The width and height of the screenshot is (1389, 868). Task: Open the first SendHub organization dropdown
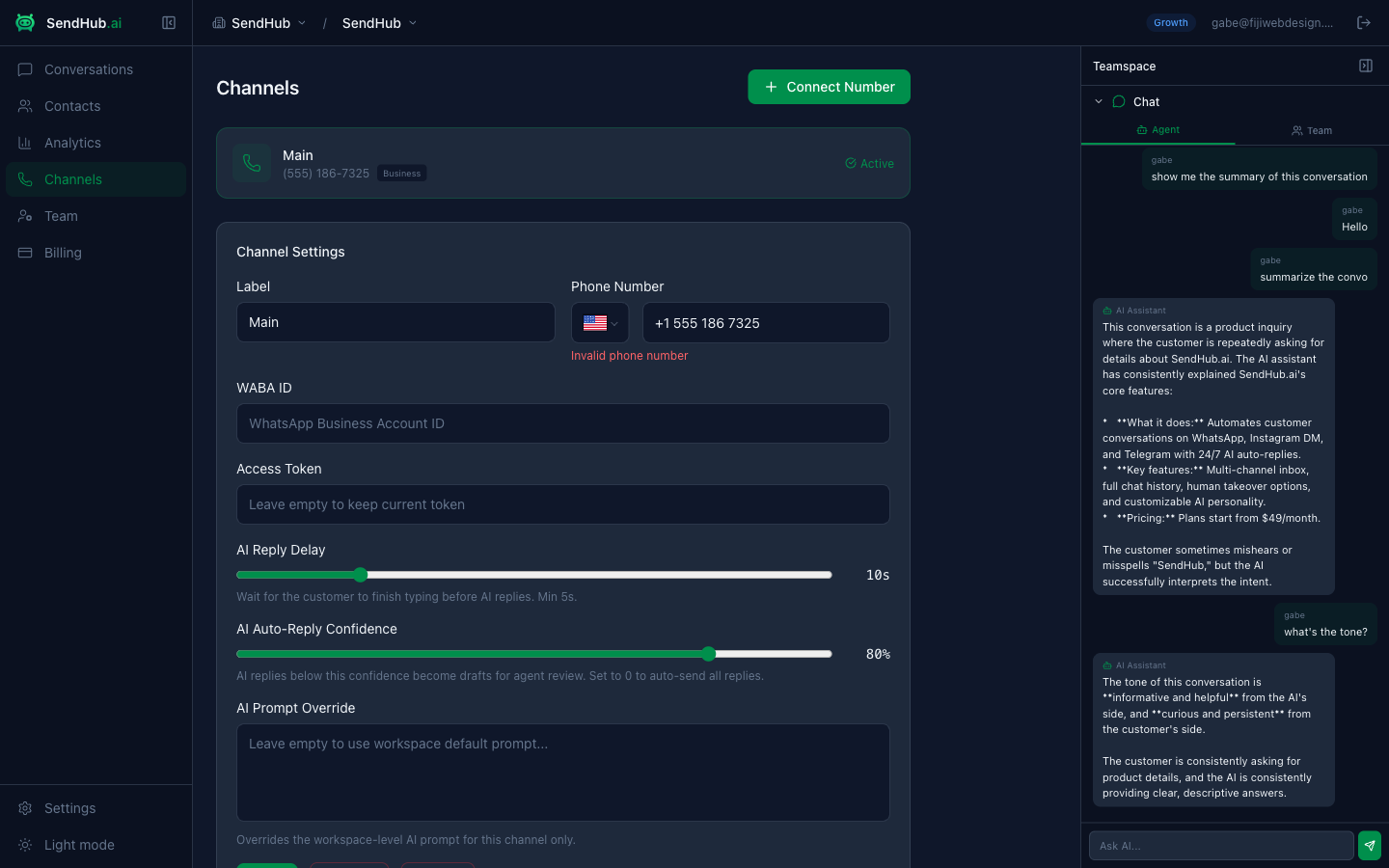[x=259, y=23]
